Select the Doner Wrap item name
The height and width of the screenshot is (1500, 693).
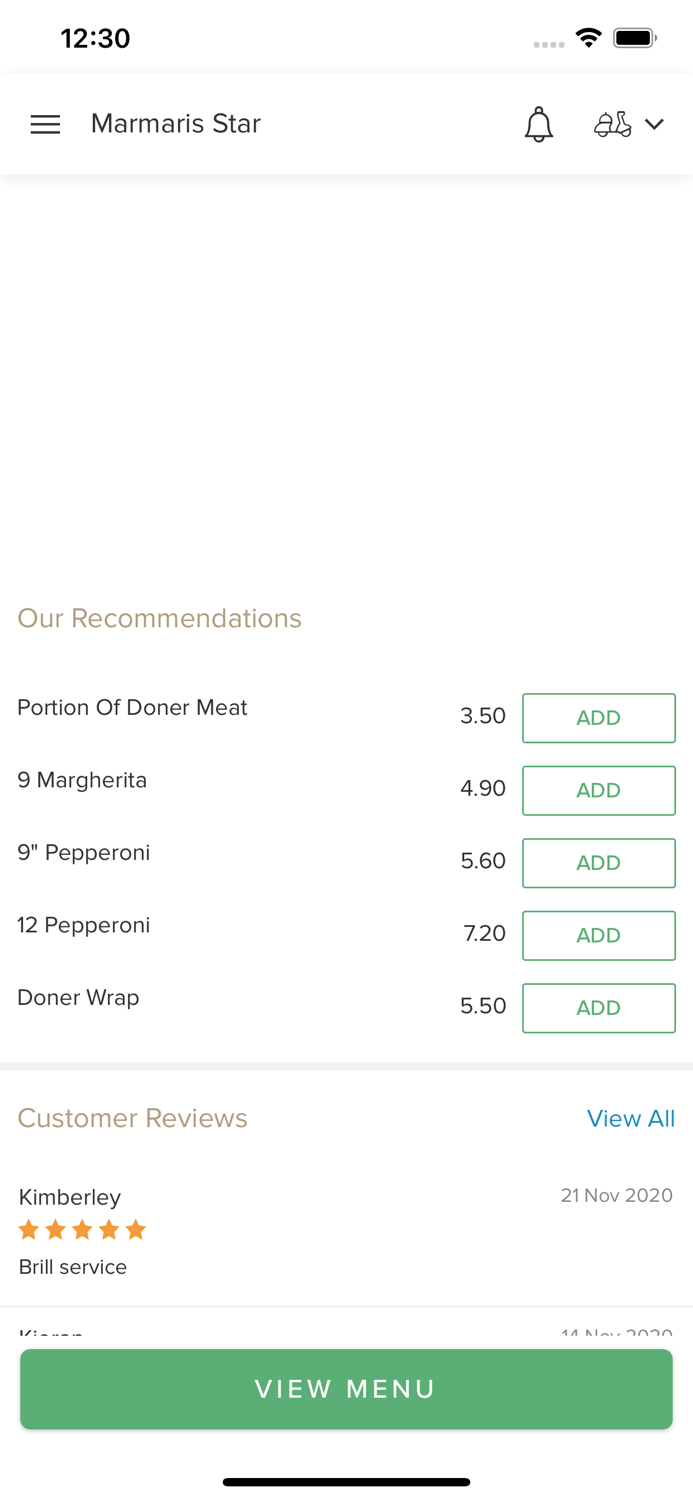pyautogui.click(x=78, y=998)
